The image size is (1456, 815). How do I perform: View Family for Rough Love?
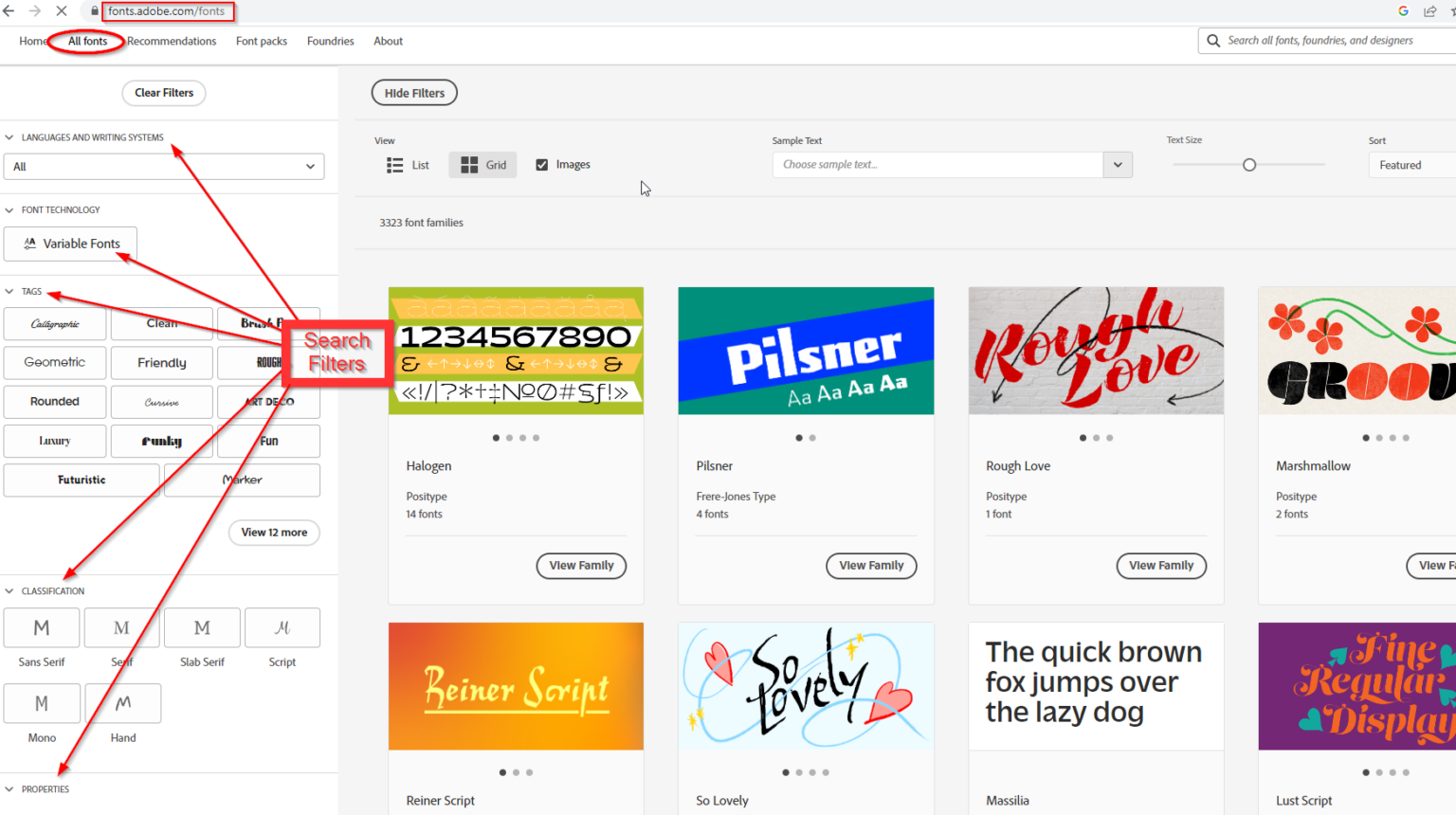1161,566
